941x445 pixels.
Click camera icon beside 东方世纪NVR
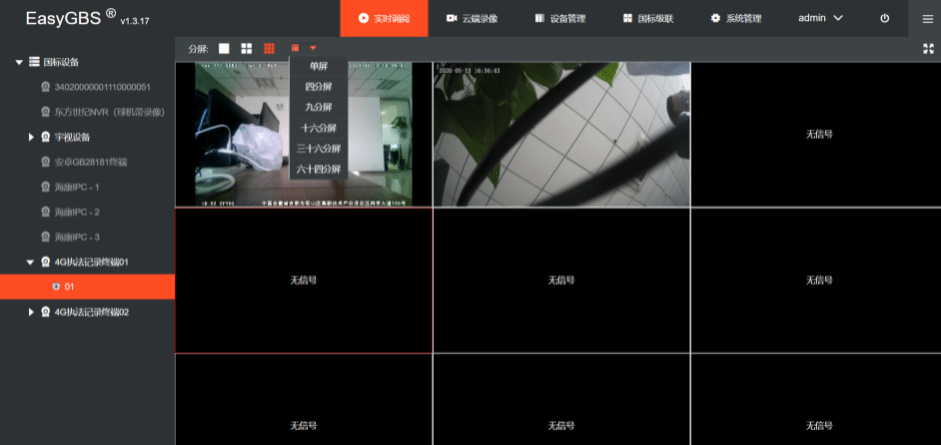click(x=45, y=112)
